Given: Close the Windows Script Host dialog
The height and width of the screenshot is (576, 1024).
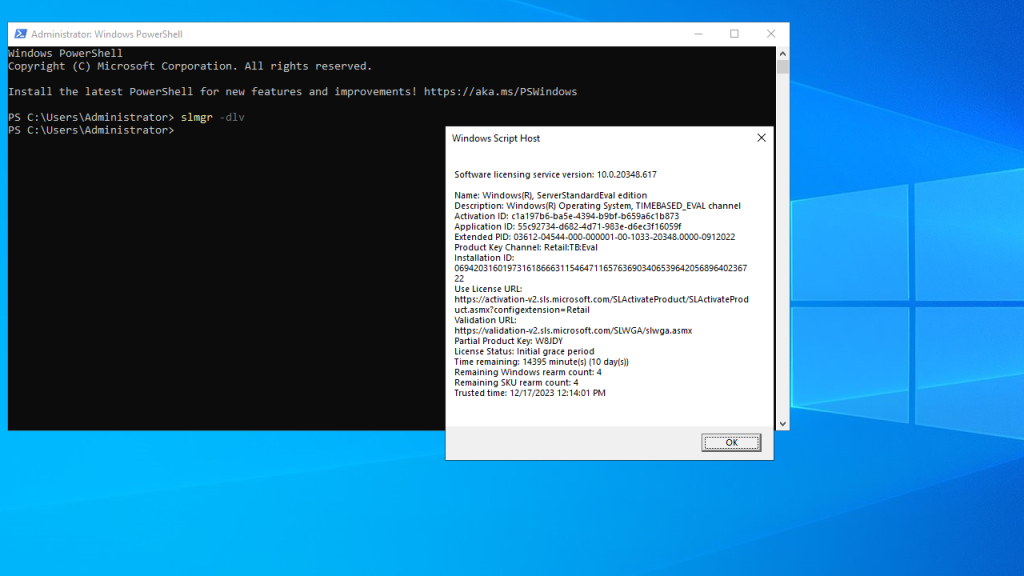Looking at the screenshot, I should 761,138.
